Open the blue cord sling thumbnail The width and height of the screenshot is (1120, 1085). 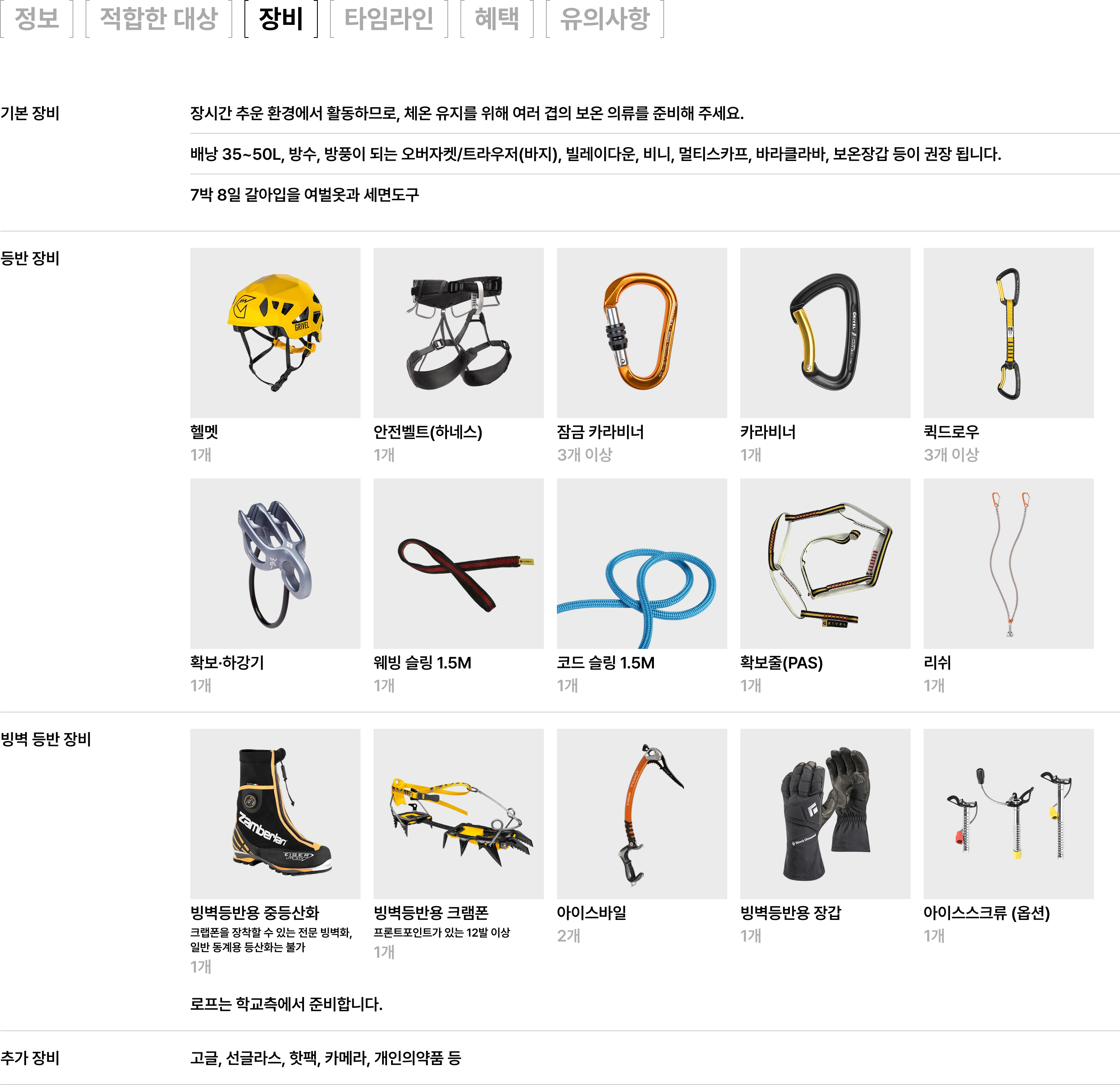tap(642, 564)
